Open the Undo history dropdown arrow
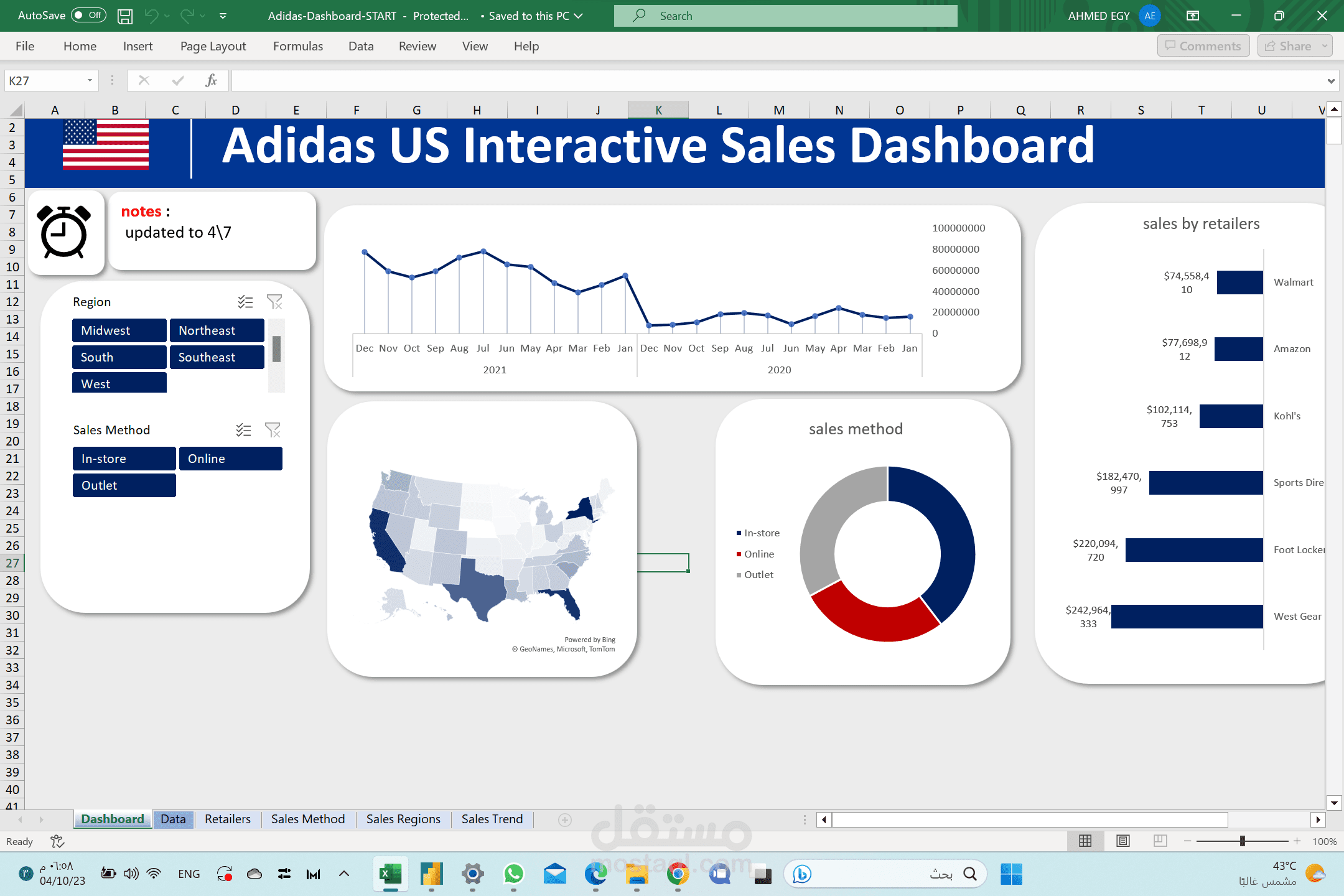Viewport: 1344px width, 896px height. point(167,16)
